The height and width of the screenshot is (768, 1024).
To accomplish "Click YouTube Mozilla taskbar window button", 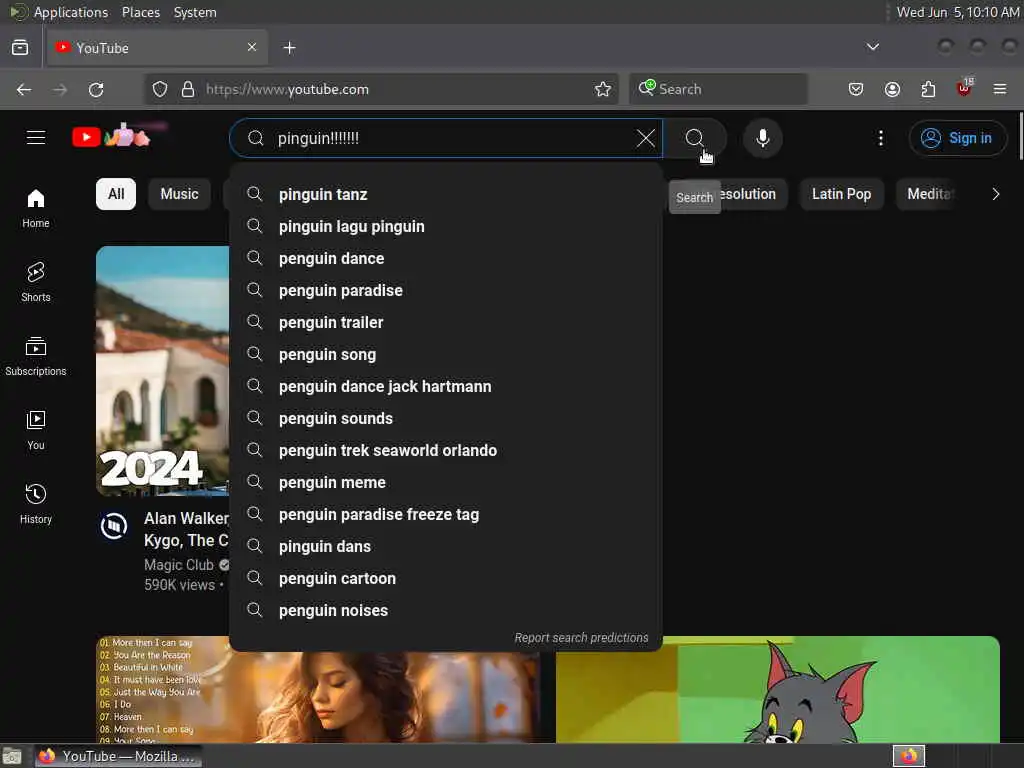I will tap(118, 756).
